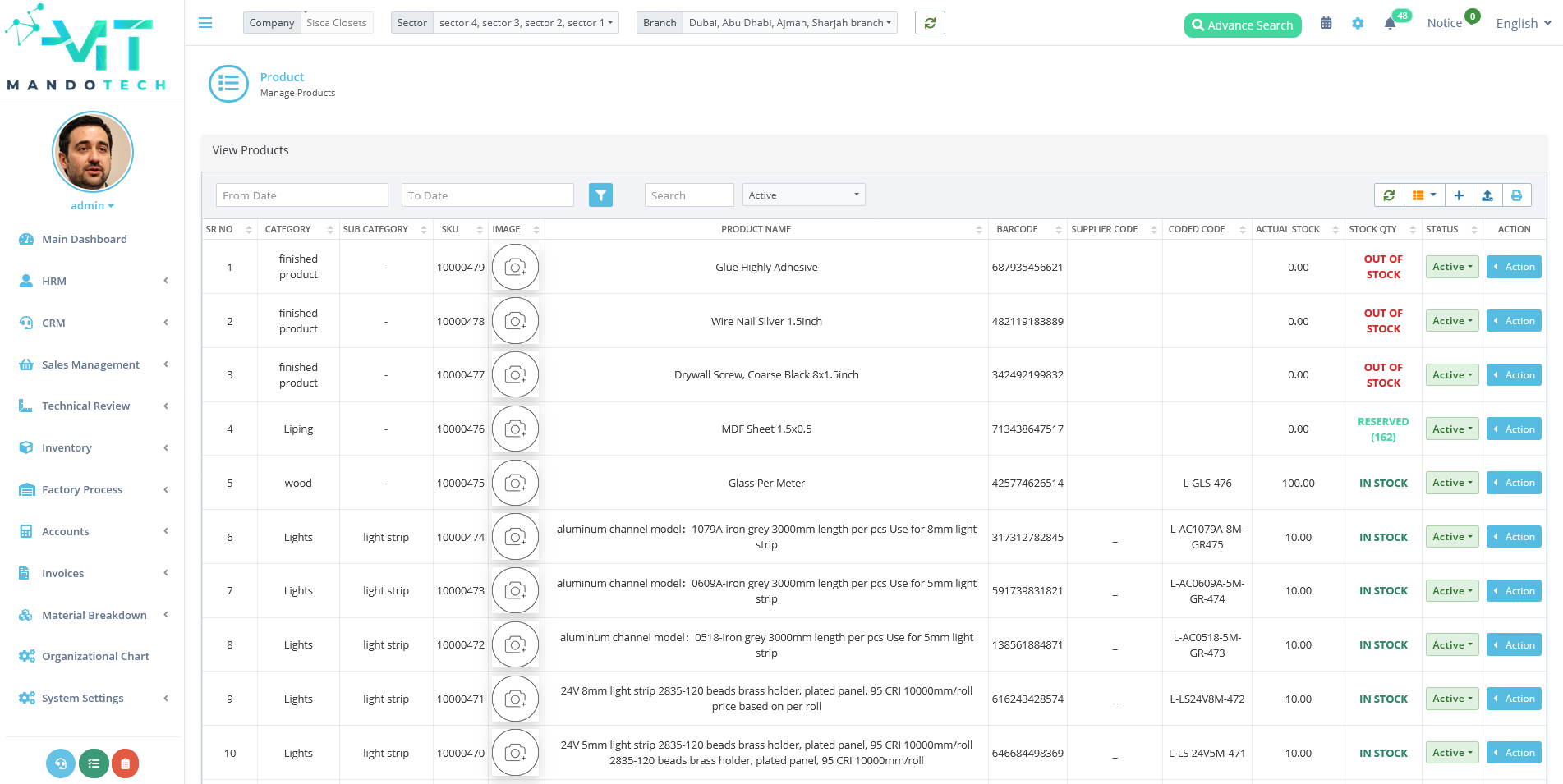Expand the English language dropdown
The image size is (1563, 784).
click(1521, 23)
